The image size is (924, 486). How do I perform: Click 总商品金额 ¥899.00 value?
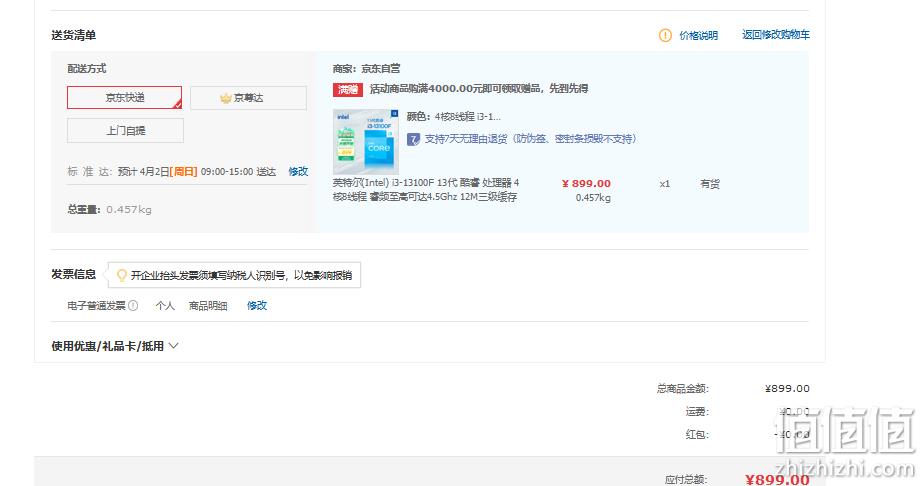point(787,388)
